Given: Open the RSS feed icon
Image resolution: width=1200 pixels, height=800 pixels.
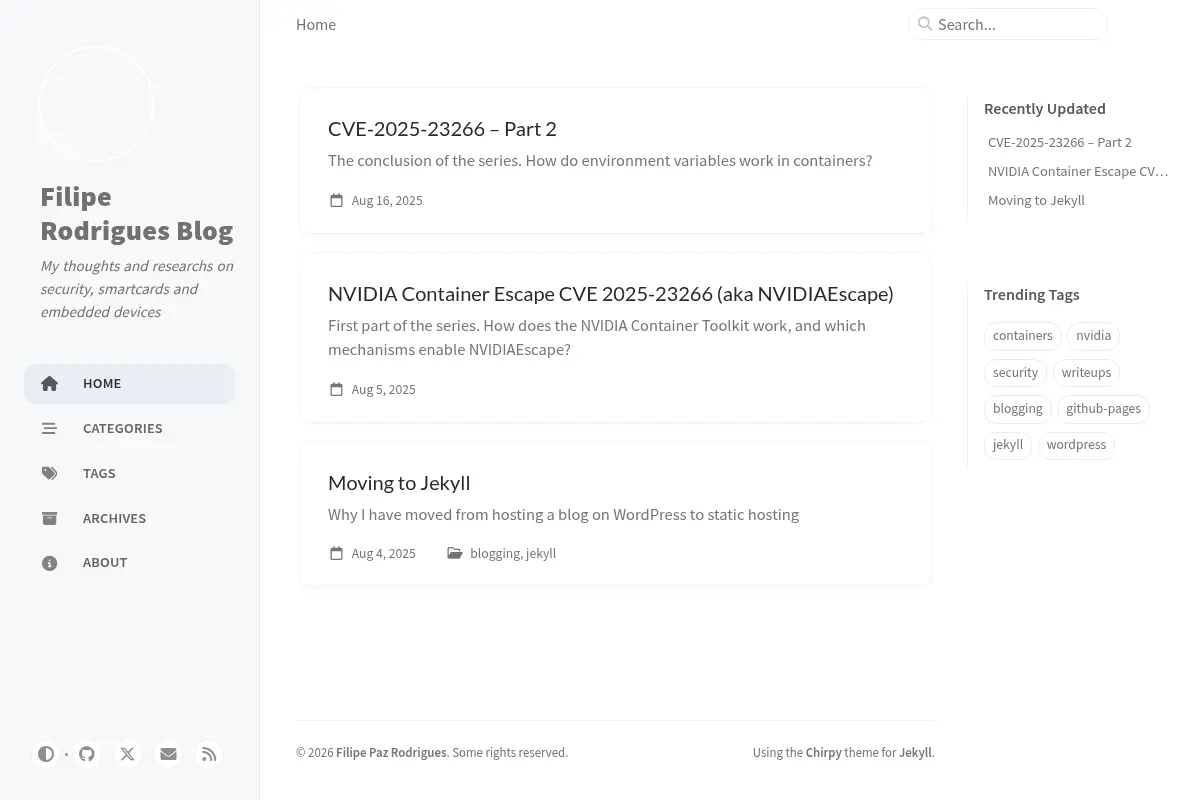Looking at the screenshot, I should point(209,754).
